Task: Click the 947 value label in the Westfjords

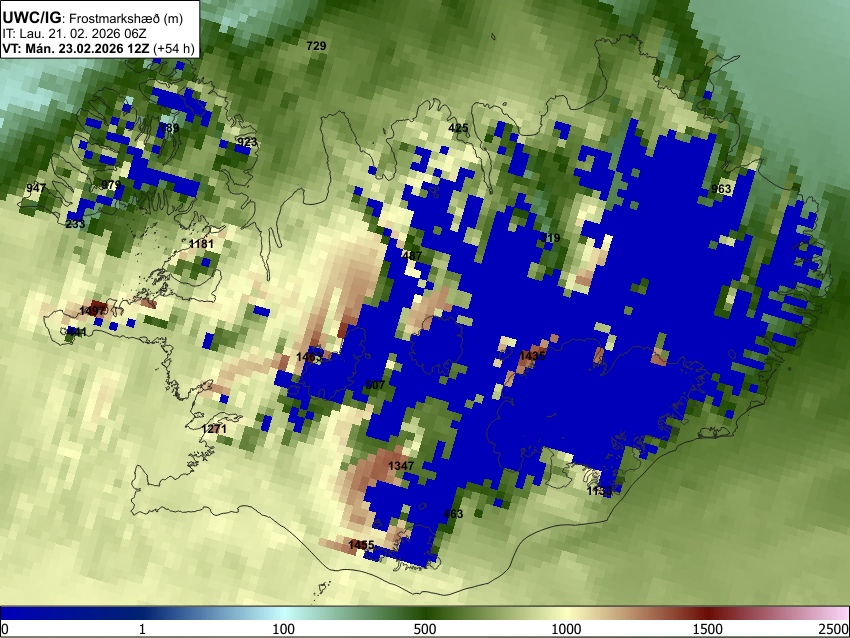Action: tap(36, 188)
